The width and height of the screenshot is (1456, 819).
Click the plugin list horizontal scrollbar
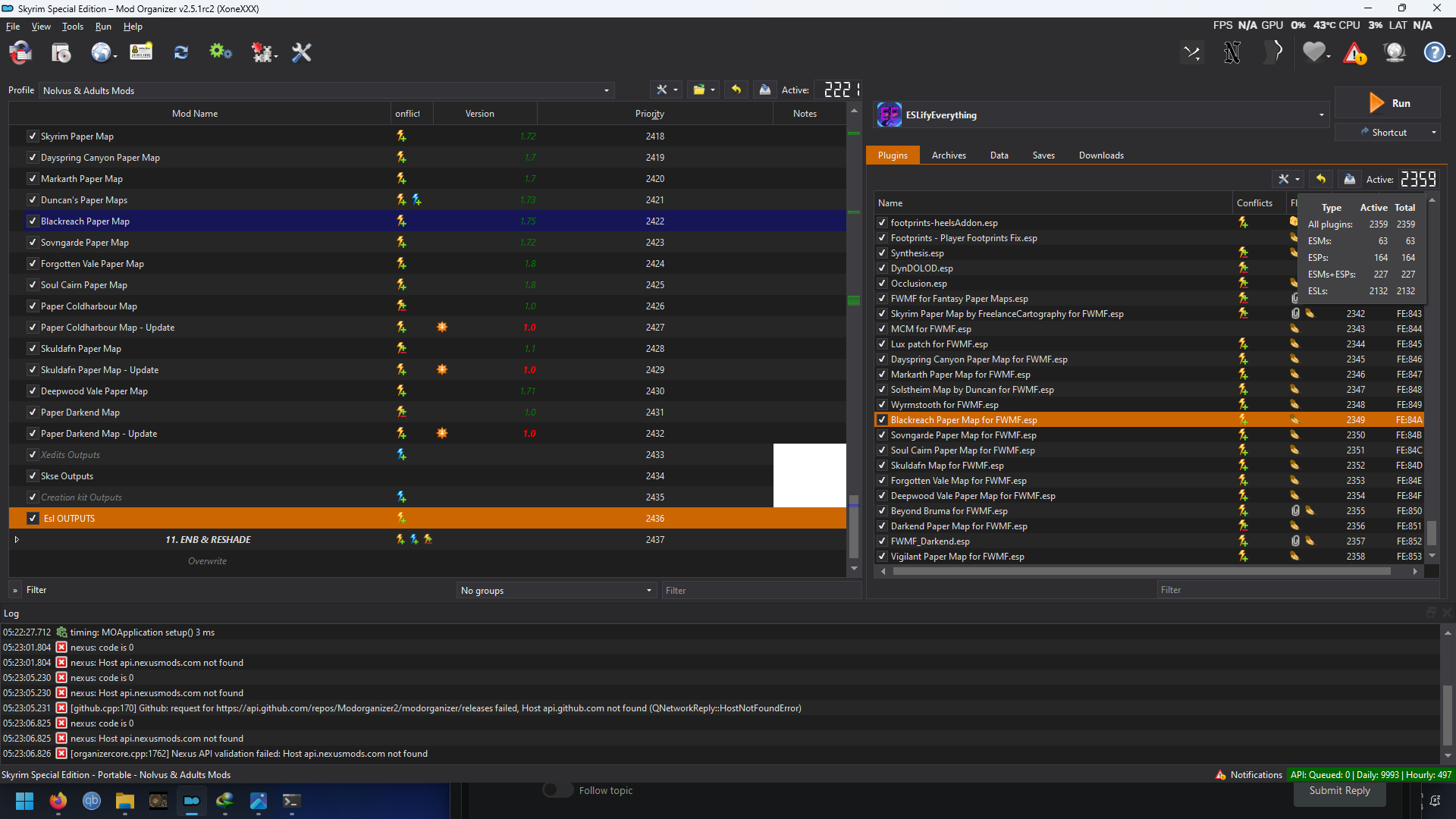[x=1141, y=572]
